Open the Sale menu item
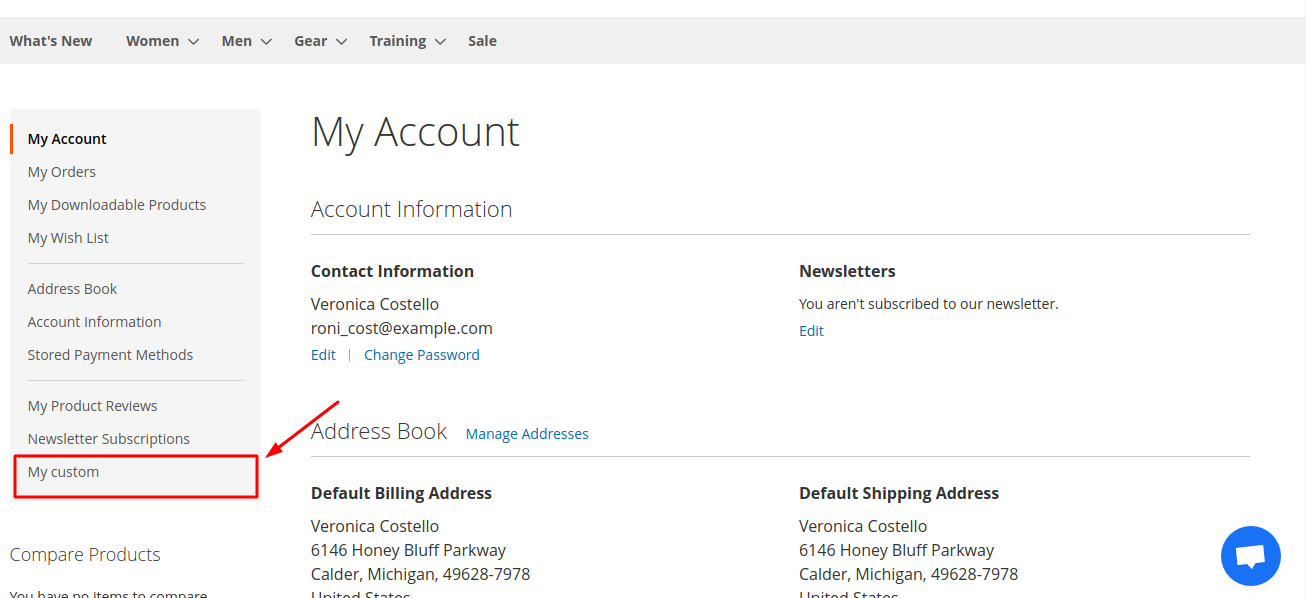This screenshot has height=598, width=1306. (482, 40)
